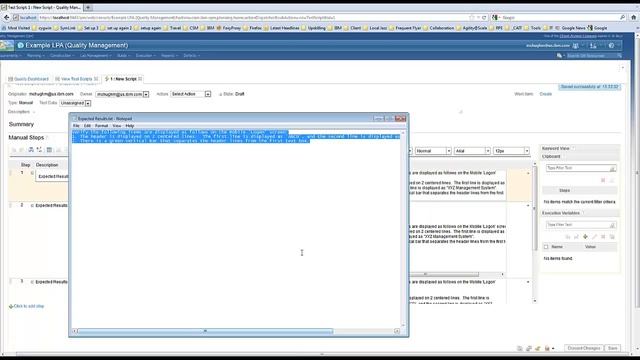Viewport: 640px width, 360px height.
Task: Click the Save button
Action: (613, 348)
